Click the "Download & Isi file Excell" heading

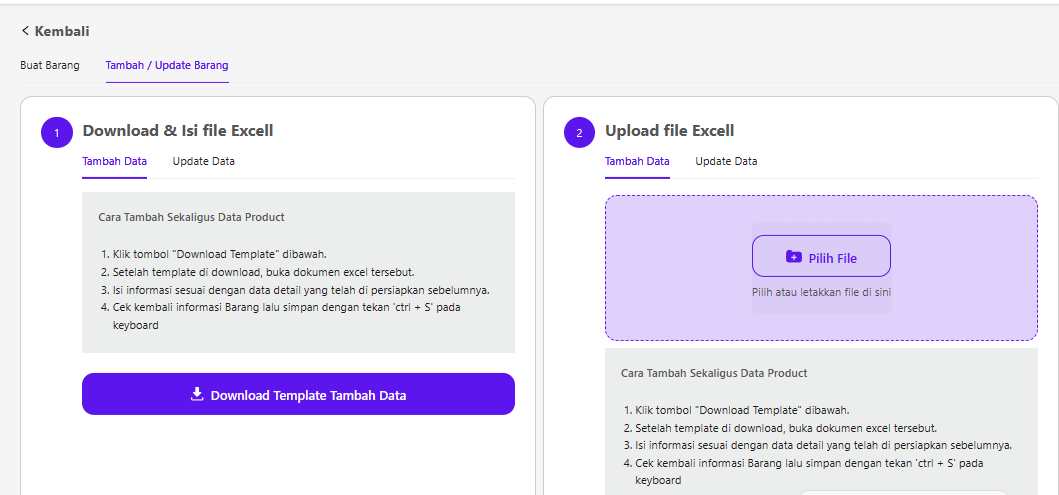tap(178, 131)
